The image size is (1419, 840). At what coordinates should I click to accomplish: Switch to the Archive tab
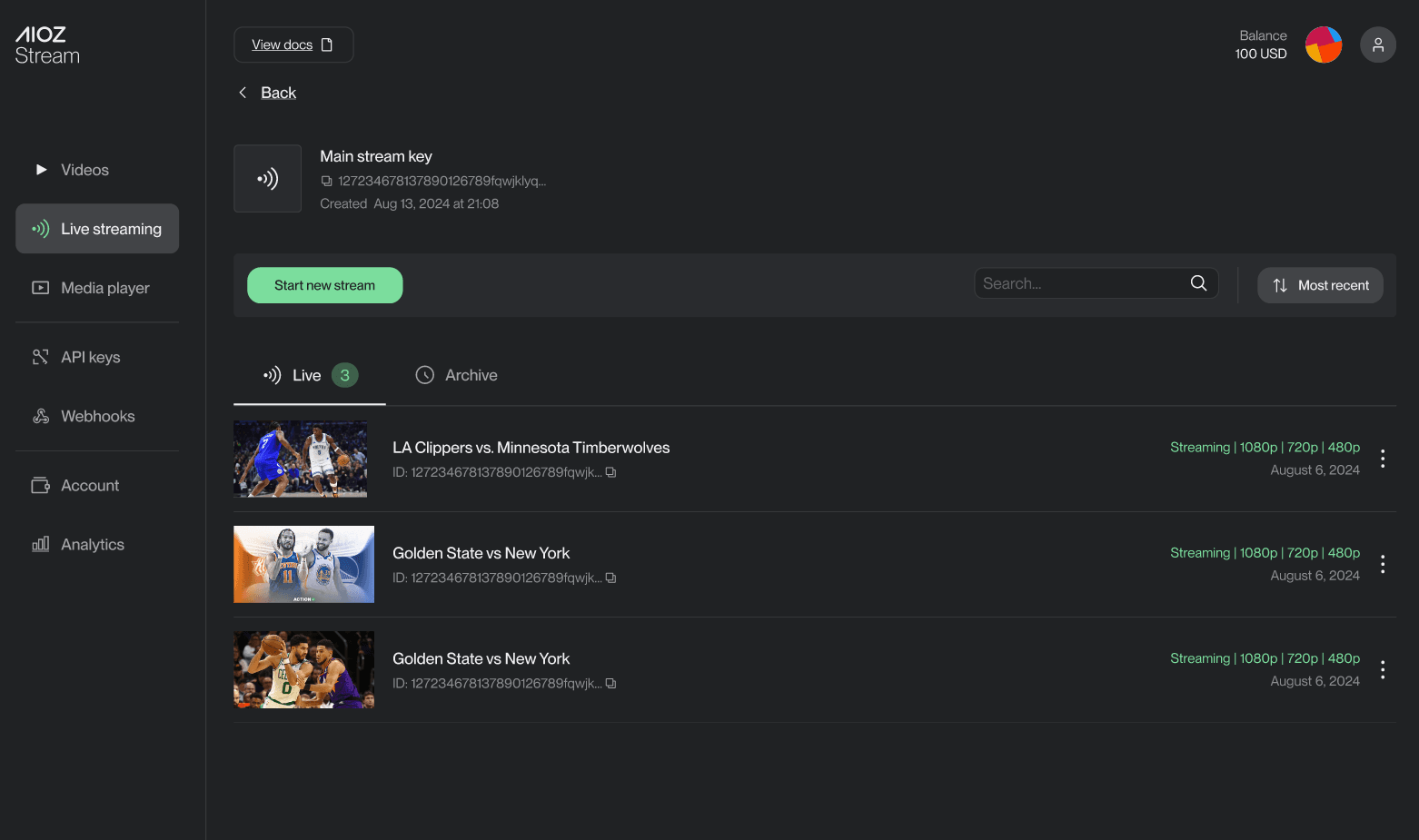456,375
